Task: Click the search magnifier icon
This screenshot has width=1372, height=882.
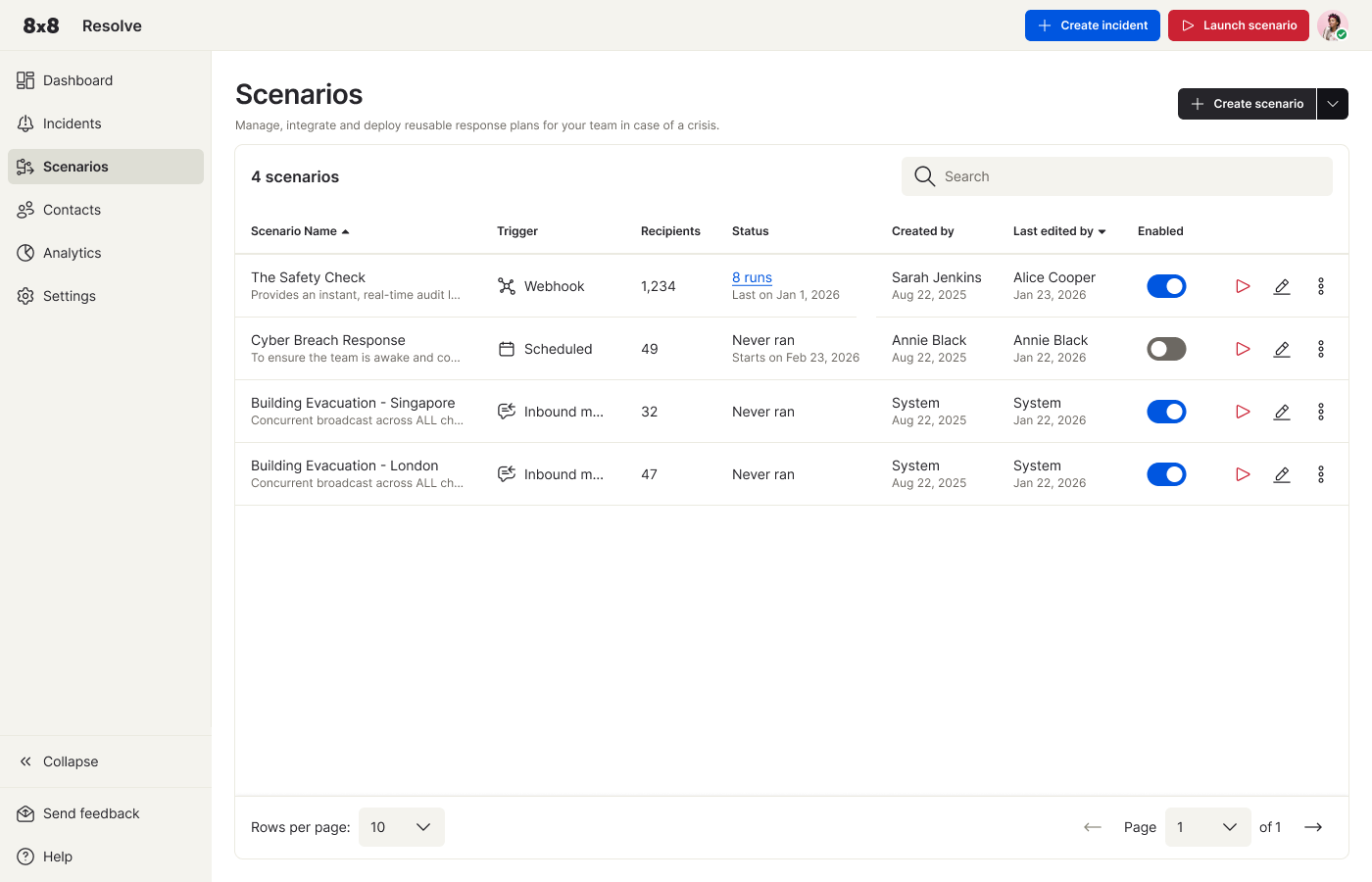Action: pos(924,176)
